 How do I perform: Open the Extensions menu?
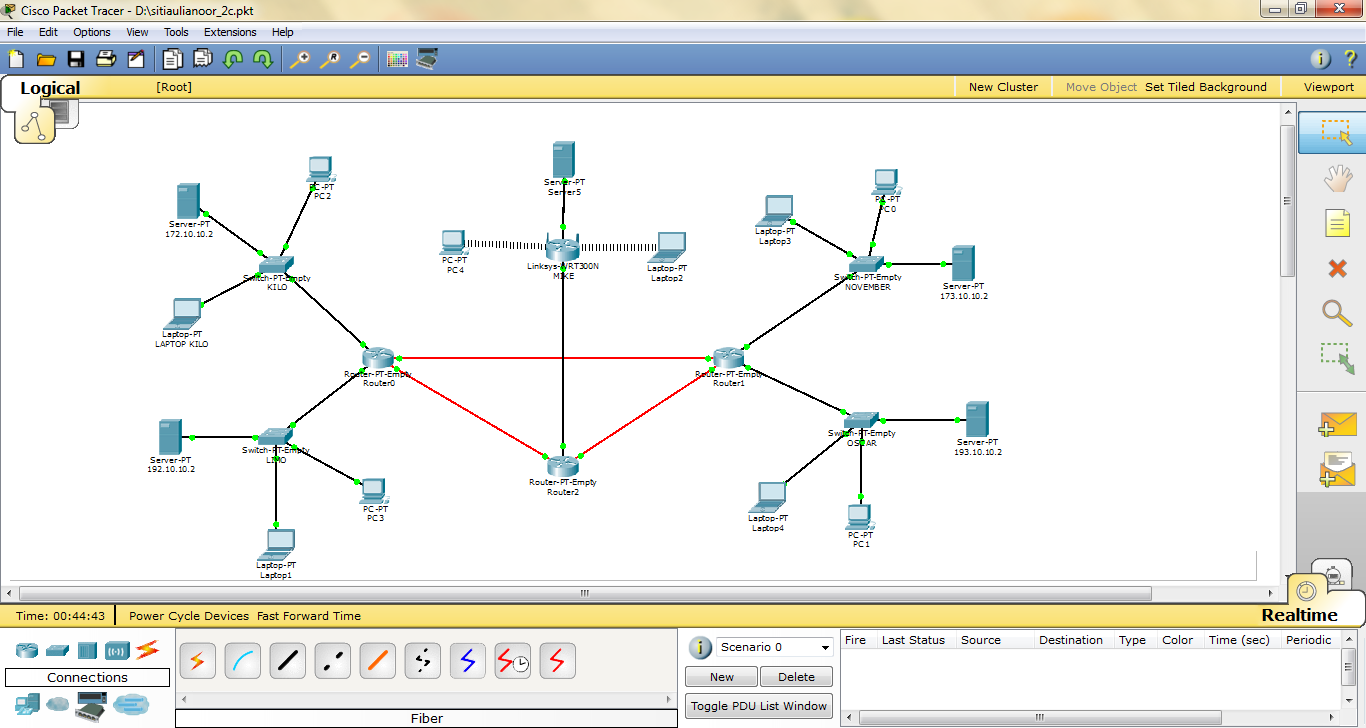point(230,32)
